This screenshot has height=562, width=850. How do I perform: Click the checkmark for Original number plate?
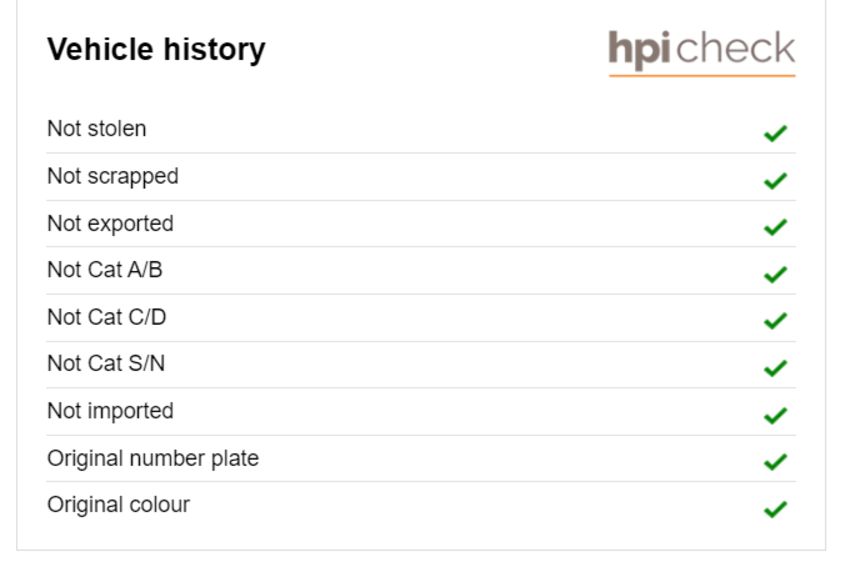pos(775,462)
